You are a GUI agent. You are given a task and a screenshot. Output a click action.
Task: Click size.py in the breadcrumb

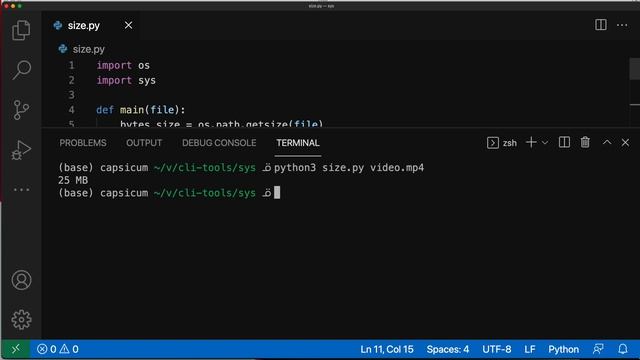click(89, 49)
